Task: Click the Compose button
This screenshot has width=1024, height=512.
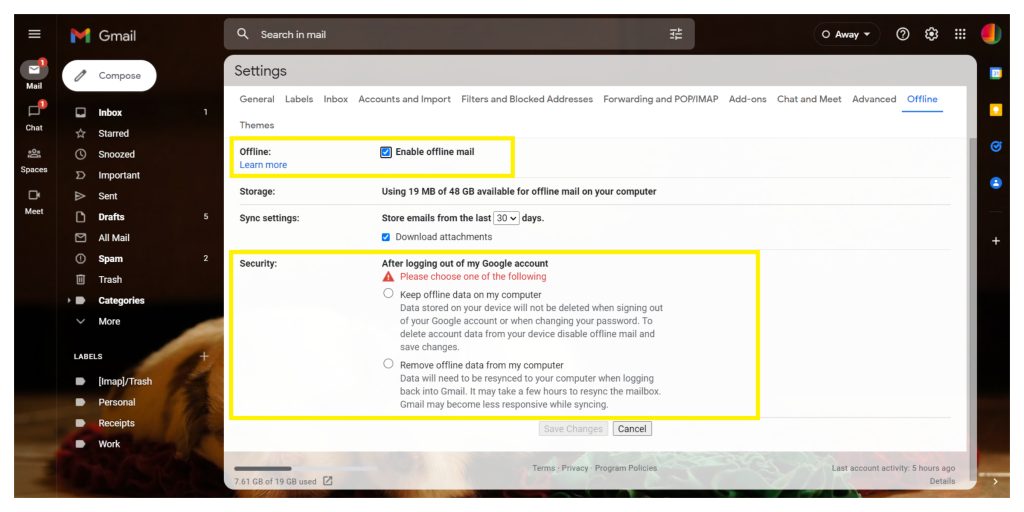Action: point(109,76)
